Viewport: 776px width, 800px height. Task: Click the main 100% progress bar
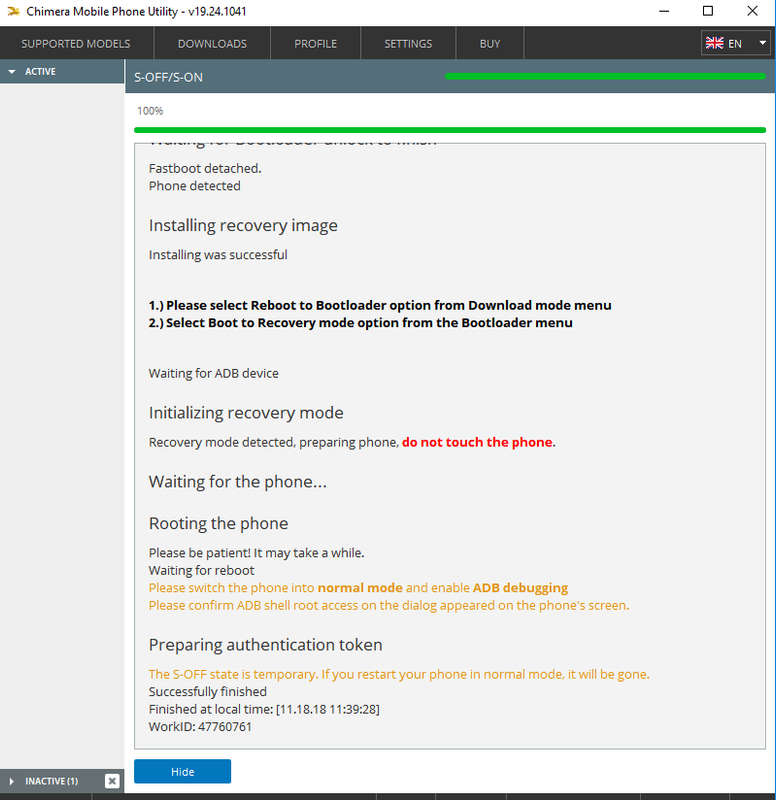coord(450,130)
